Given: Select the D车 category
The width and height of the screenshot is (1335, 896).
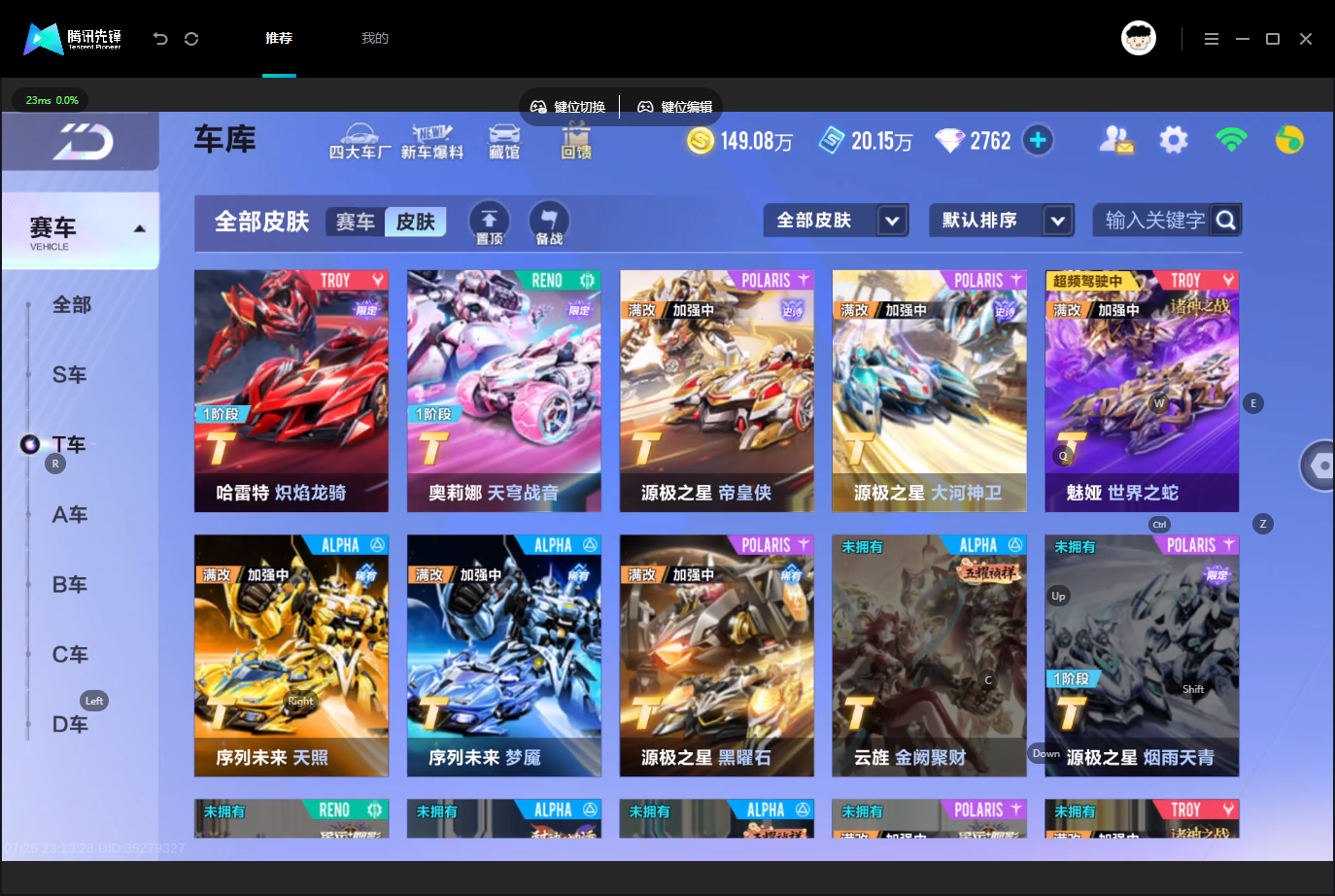Looking at the screenshot, I should pyautogui.click(x=70, y=725).
